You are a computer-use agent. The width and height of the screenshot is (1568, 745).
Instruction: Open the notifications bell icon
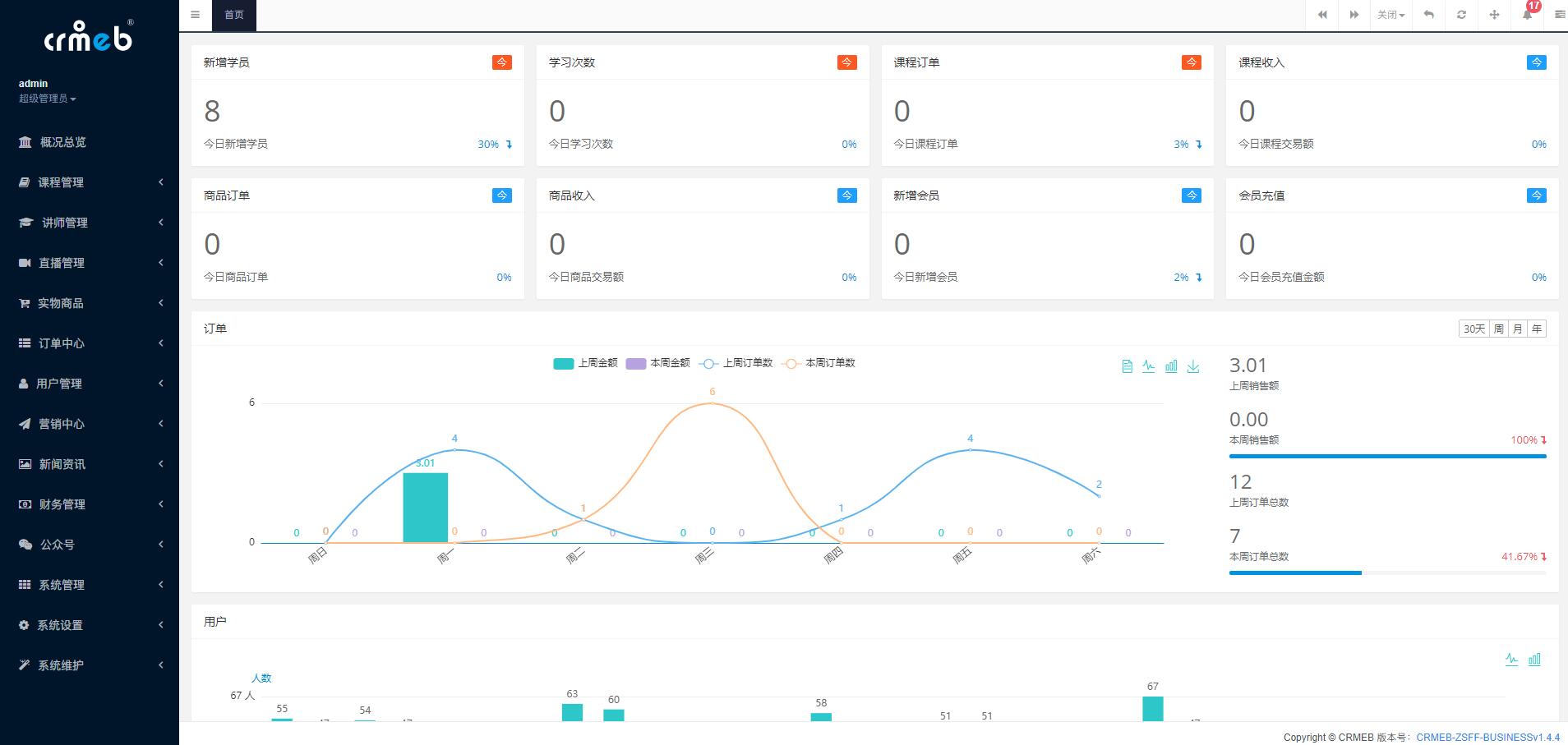tap(1527, 16)
